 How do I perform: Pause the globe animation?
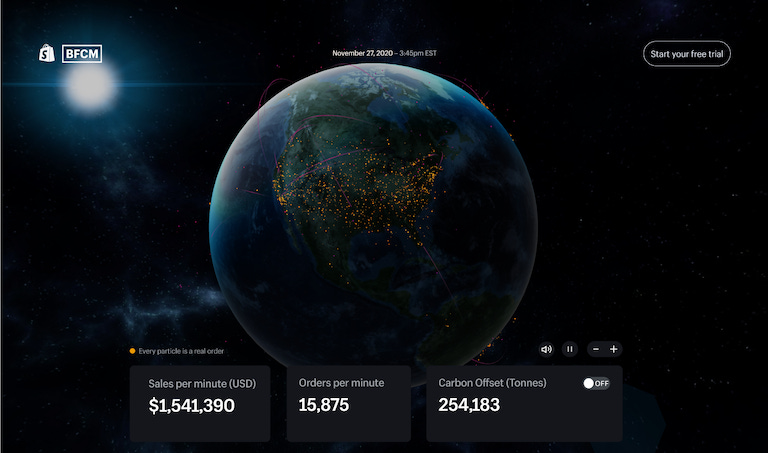coord(570,349)
